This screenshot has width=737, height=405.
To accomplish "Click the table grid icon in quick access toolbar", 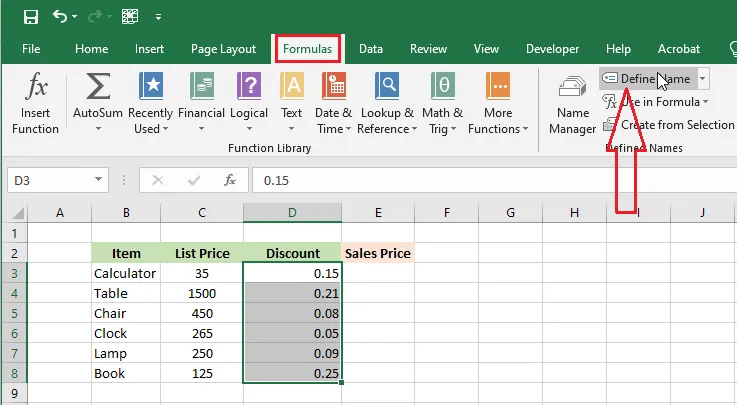I will (x=130, y=17).
